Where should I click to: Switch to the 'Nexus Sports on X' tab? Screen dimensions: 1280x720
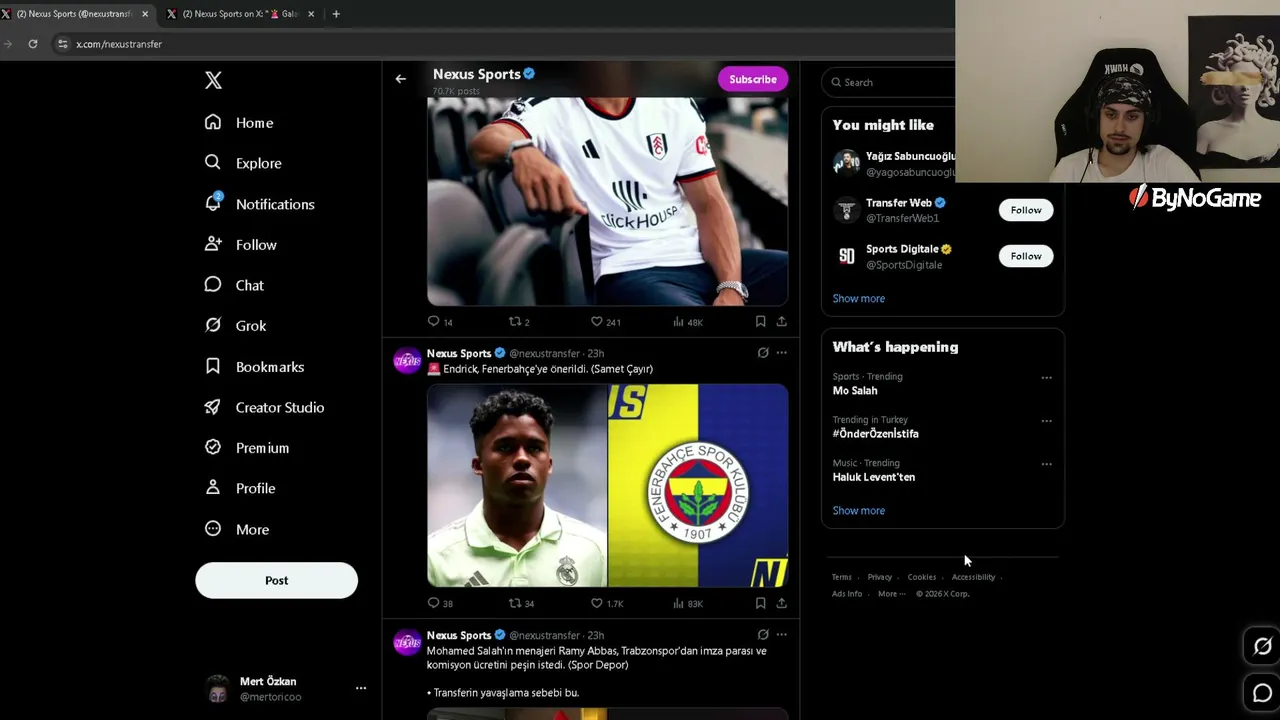240,14
